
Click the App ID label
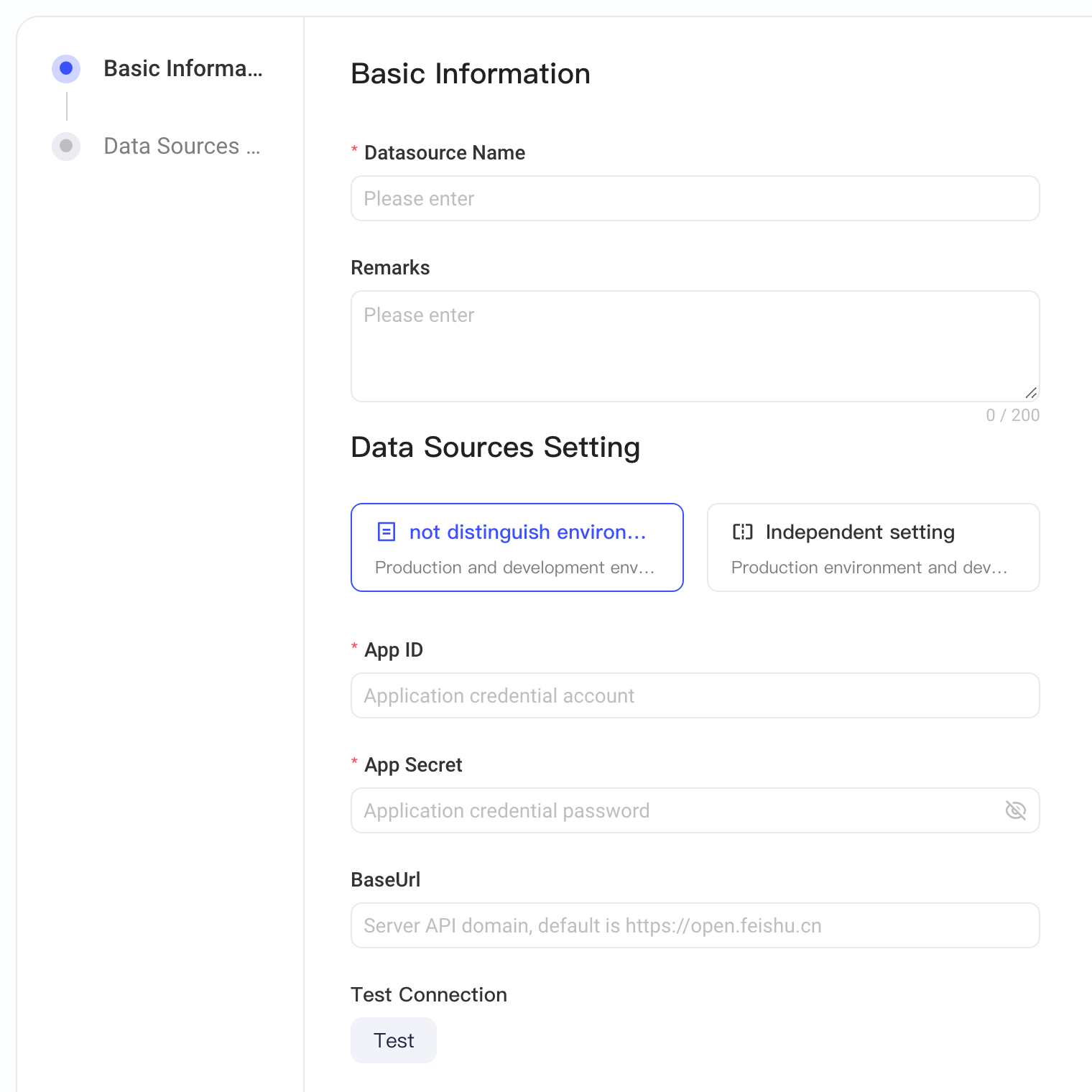pos(394,649)
